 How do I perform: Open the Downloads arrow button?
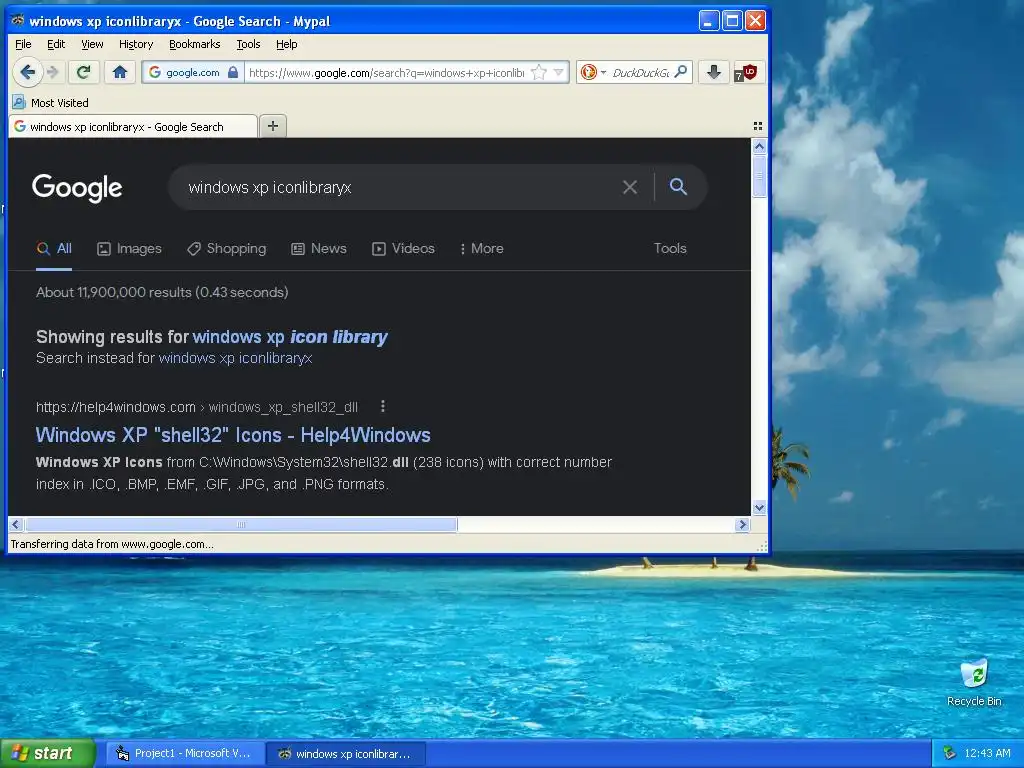pos(714,72)
